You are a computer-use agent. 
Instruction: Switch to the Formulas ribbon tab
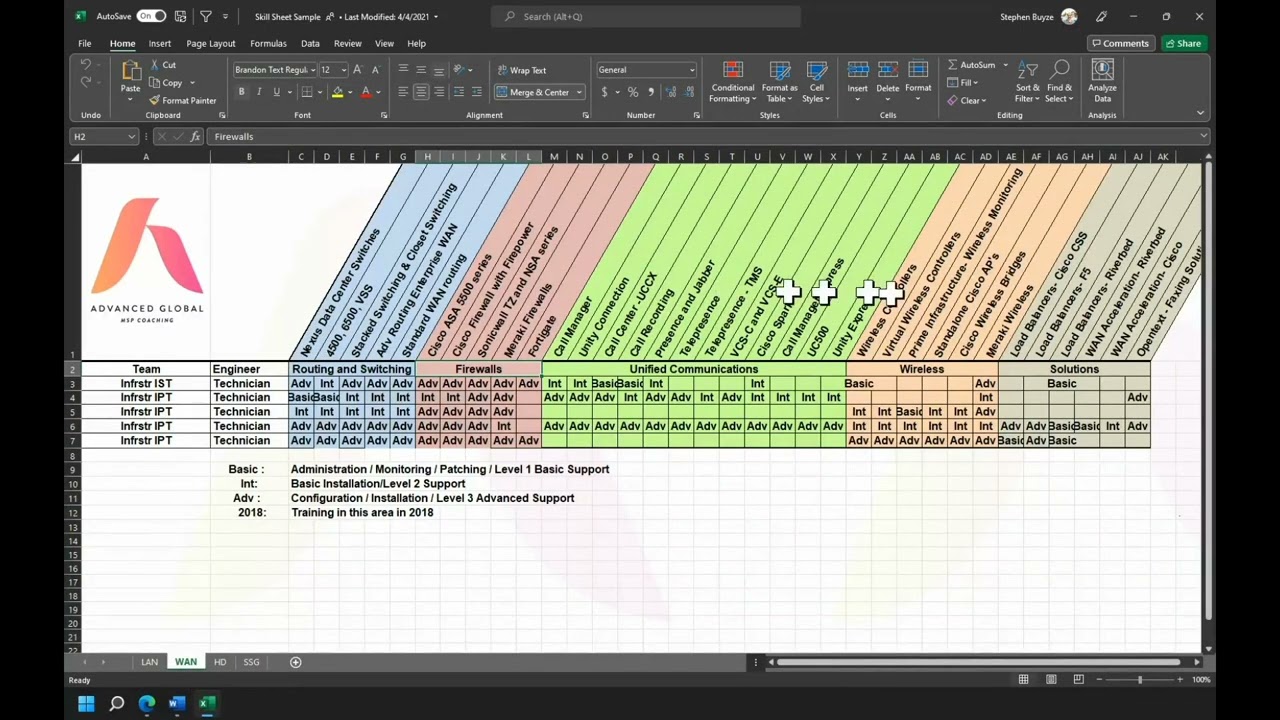[268, 43]
